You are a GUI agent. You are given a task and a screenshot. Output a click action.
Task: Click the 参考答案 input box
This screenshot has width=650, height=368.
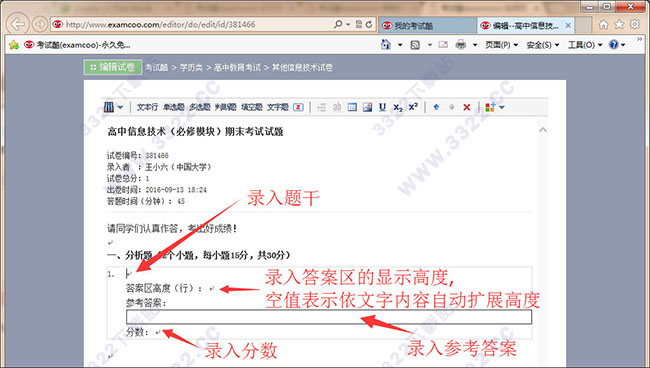(329, 317)
